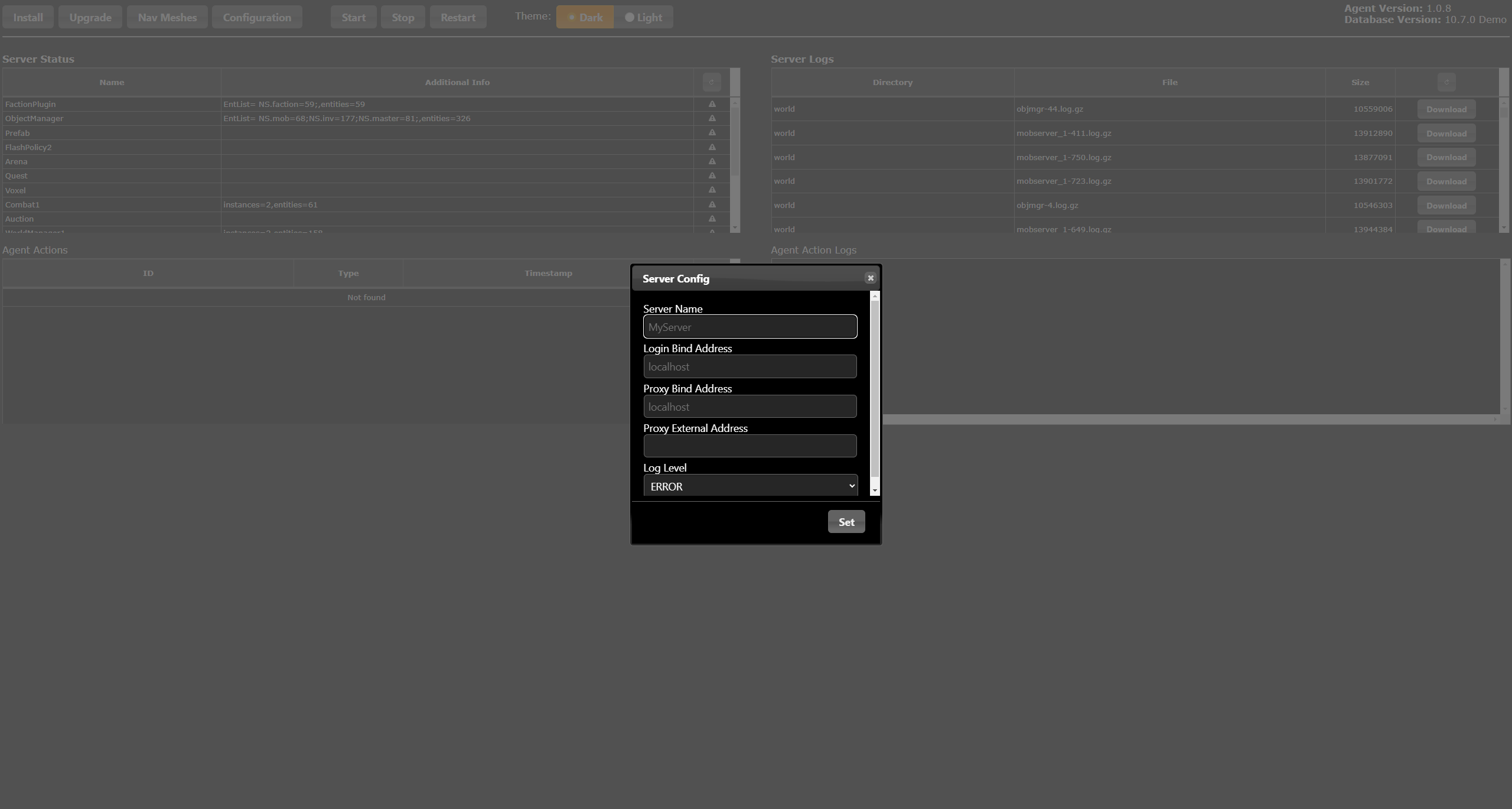1512x809 pixels.
Task: Open the Configuration menu
Action: point(257,17)
